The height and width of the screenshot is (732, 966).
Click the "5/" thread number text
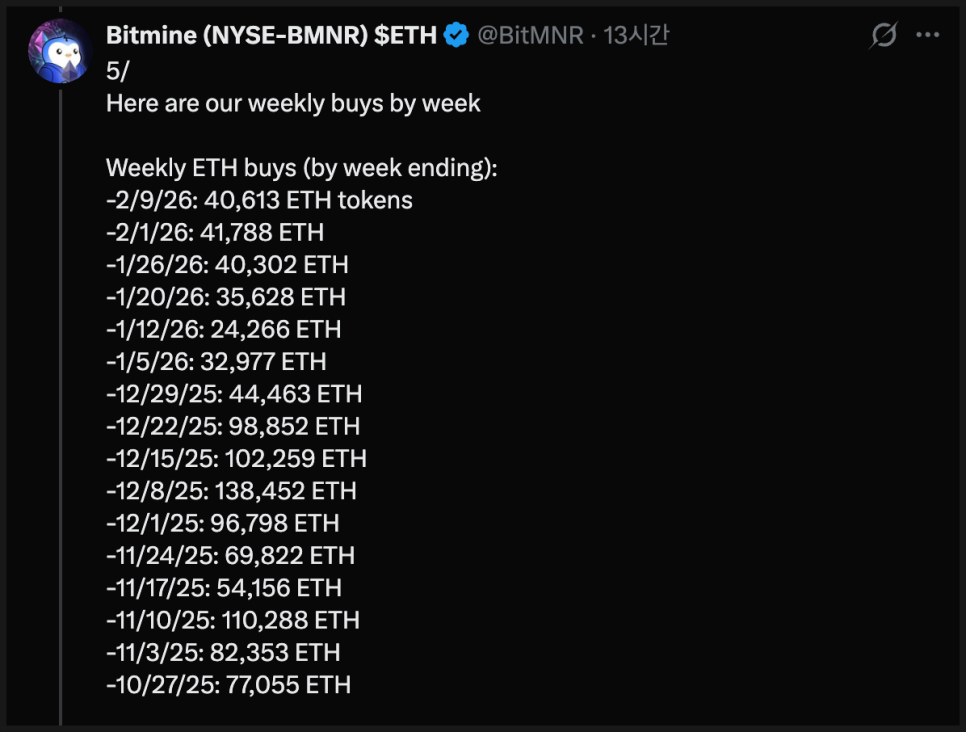pos(119,70)
